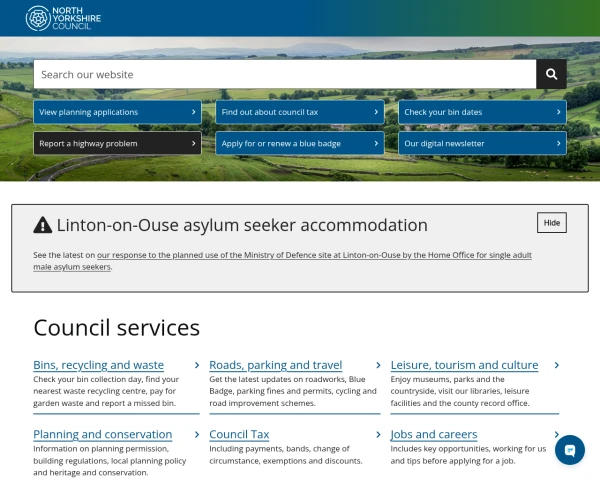Click chevron beside Planning and conservation
Image resolution: width=600 pixels, height=480 pixels.
[197, 434]
